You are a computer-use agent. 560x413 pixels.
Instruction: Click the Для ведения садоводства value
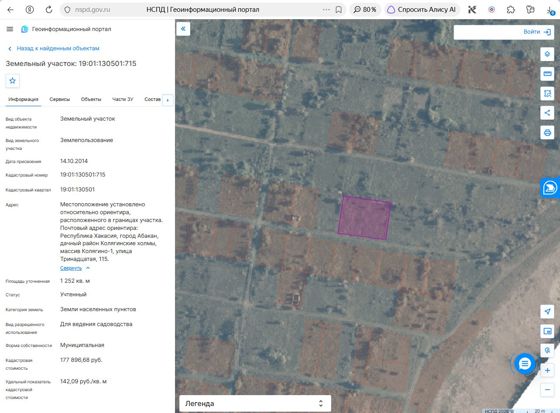pyautogui.click(x=96, y=324)
